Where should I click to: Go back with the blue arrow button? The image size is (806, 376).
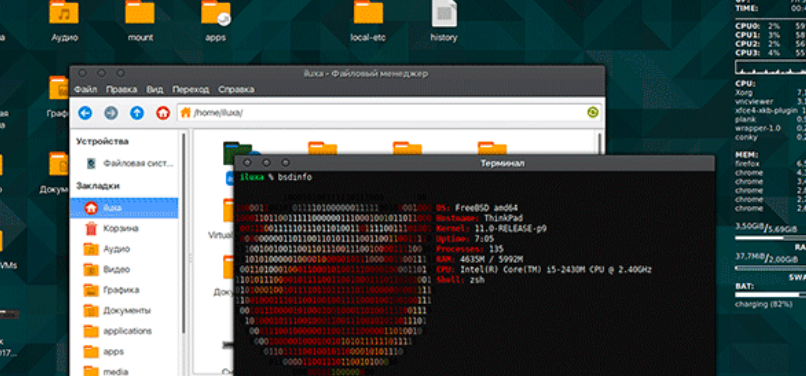(85, 113)
